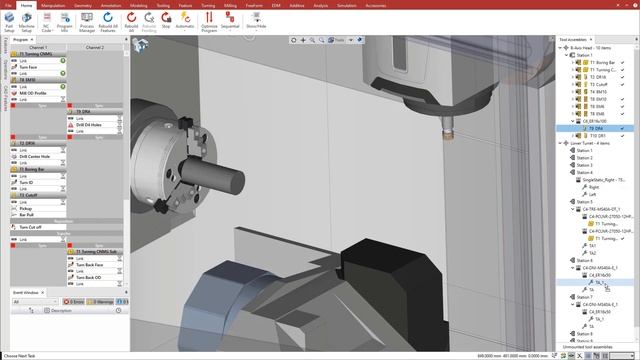Click the rotate view icon in viewport toolbar
640x360 pixels.
tap(293, 40)
